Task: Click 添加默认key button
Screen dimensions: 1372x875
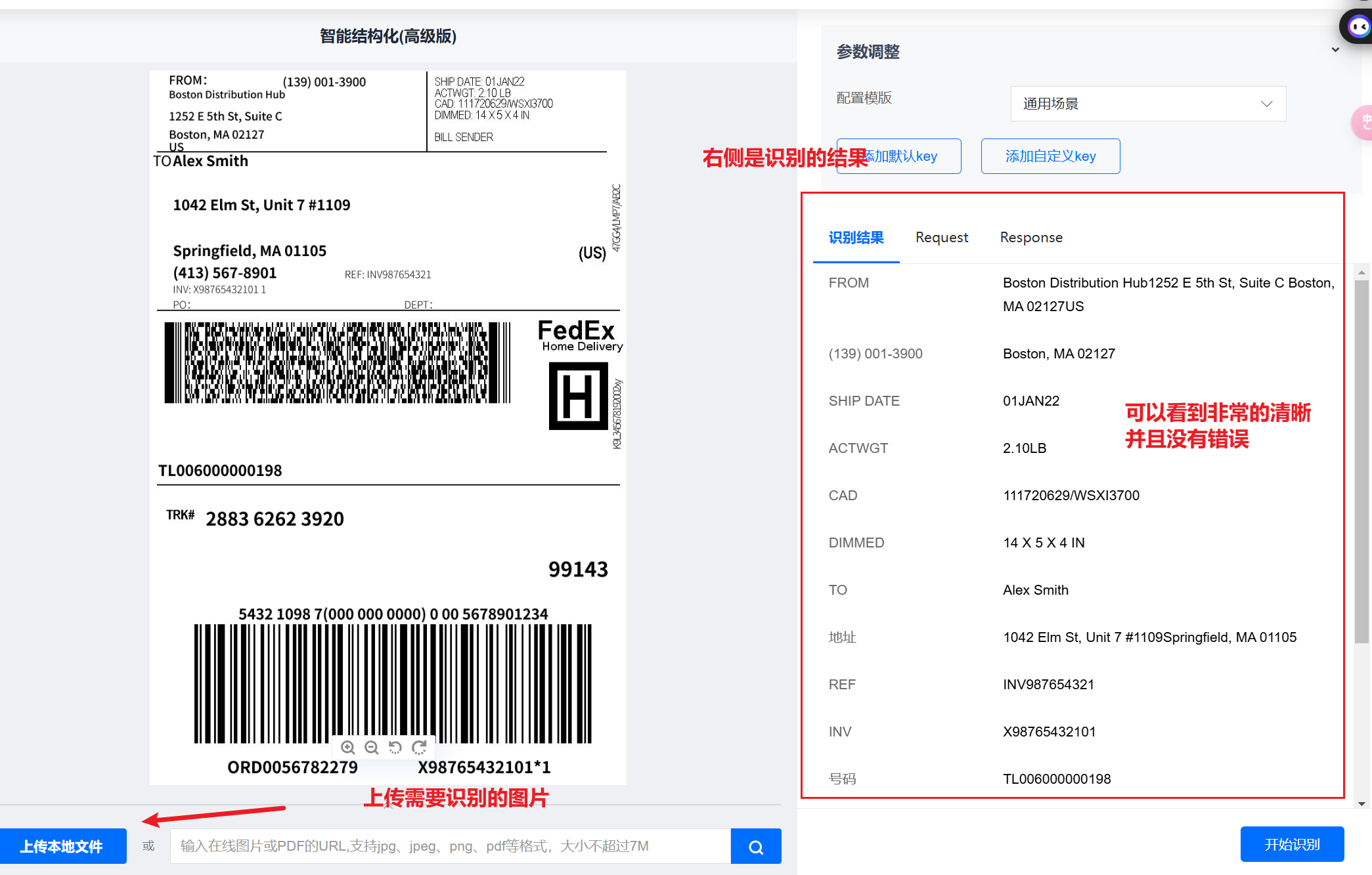Action: click(x=913, y=156)
